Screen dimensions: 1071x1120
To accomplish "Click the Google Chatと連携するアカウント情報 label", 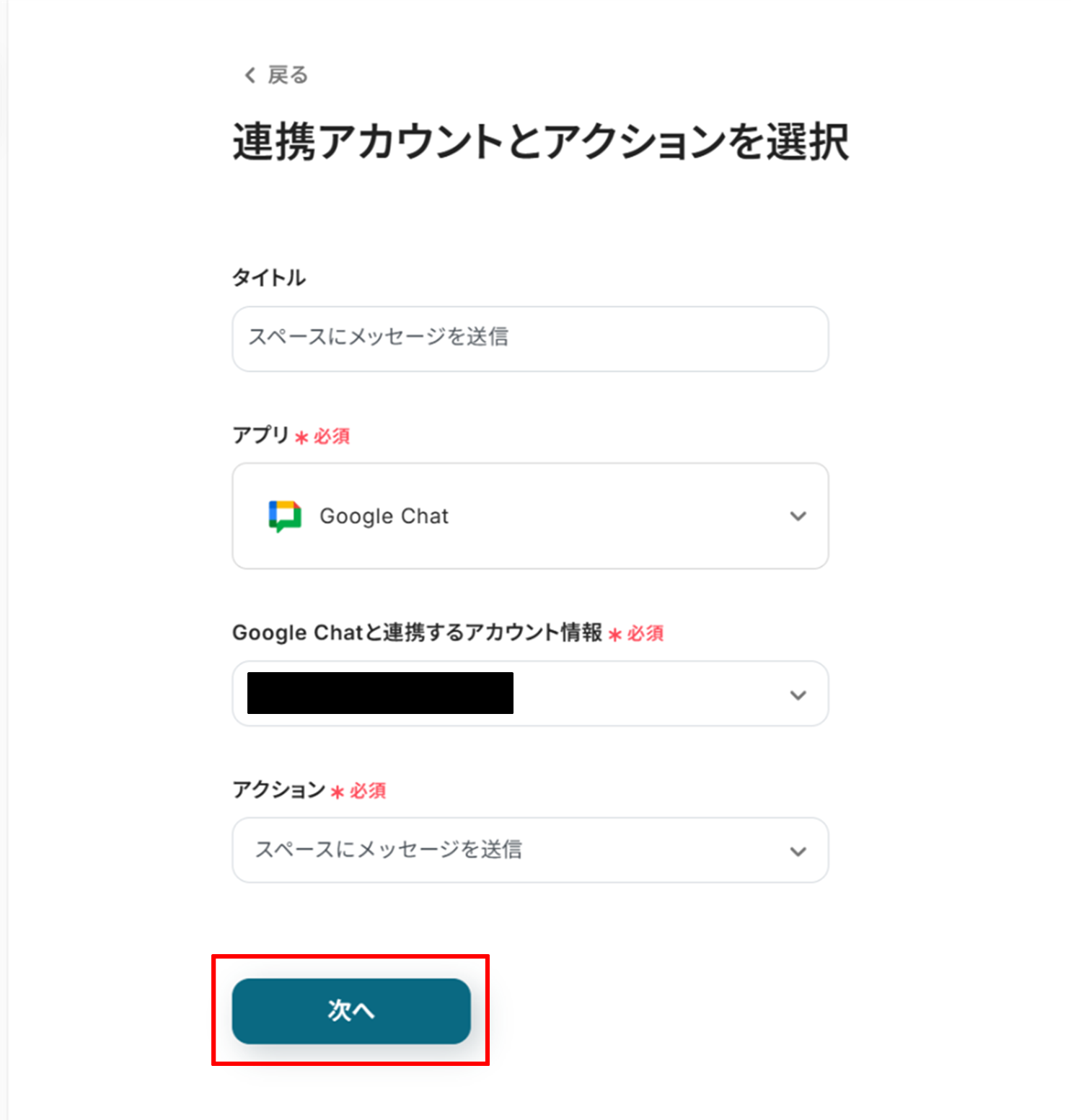I will pyautogui.click(x=417, y=632).
